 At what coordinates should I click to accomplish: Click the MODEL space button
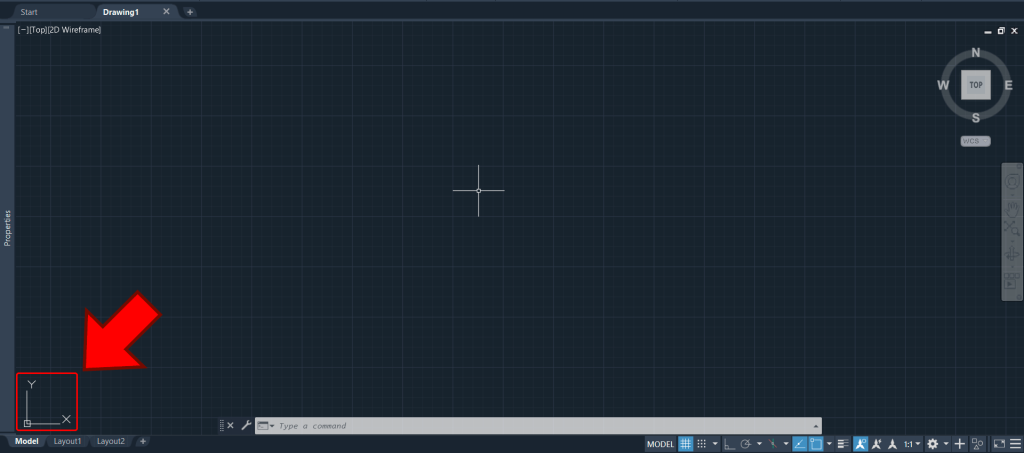pos(660,444)
